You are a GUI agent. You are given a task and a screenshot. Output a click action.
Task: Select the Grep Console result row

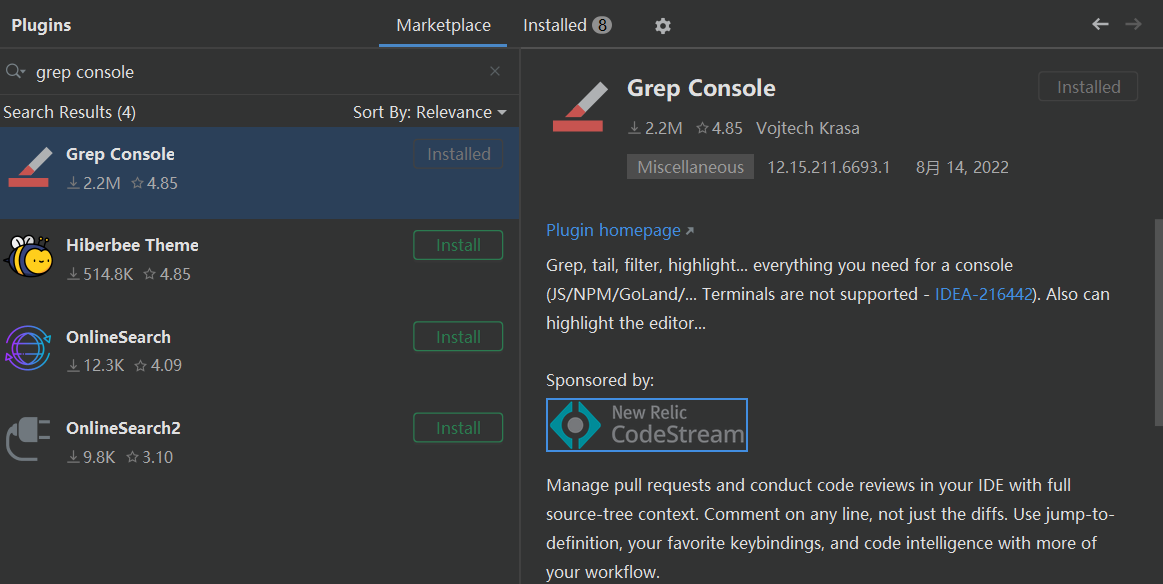[260, 172]
